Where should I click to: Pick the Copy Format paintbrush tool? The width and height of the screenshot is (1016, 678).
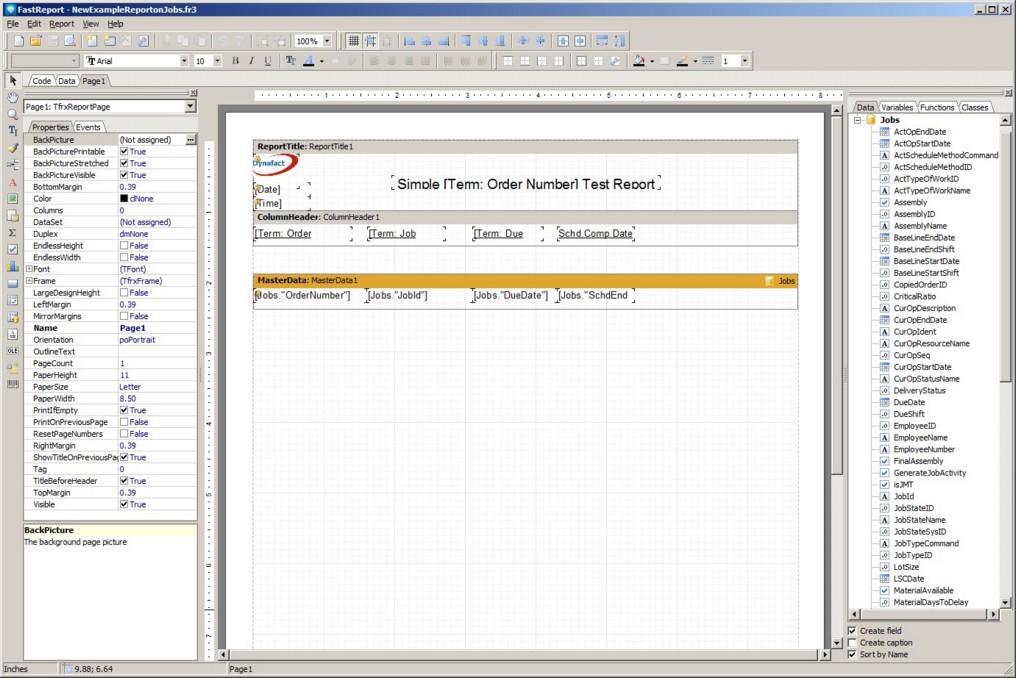13,148
